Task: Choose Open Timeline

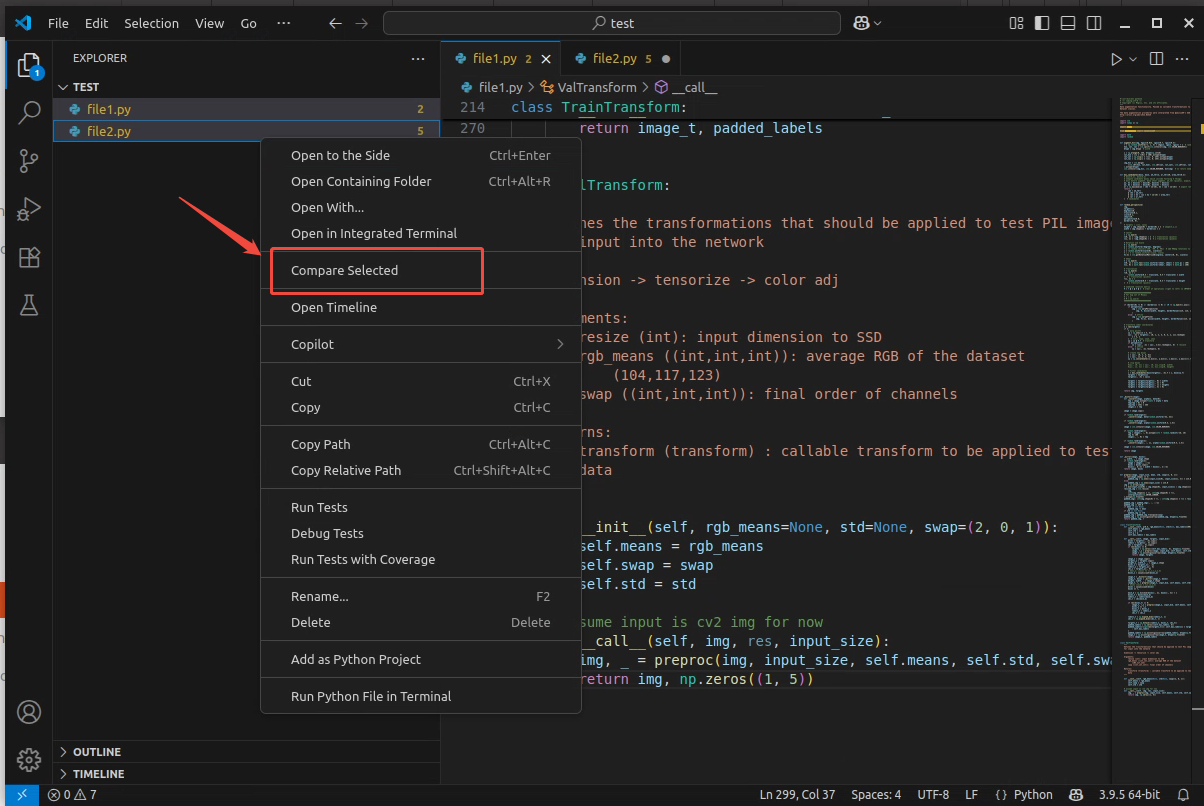Action: (x=421, y=307)
